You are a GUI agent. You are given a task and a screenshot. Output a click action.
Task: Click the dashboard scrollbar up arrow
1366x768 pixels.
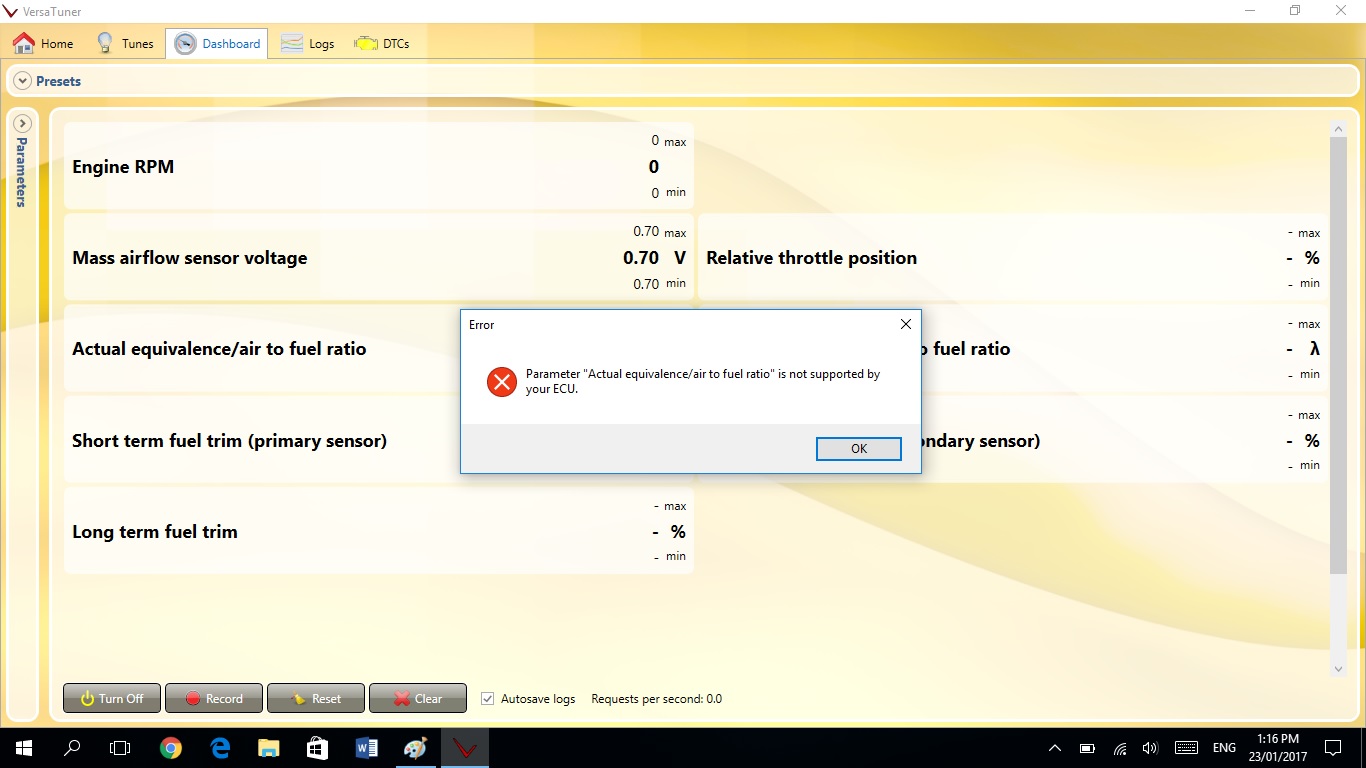pos(1339,129)
